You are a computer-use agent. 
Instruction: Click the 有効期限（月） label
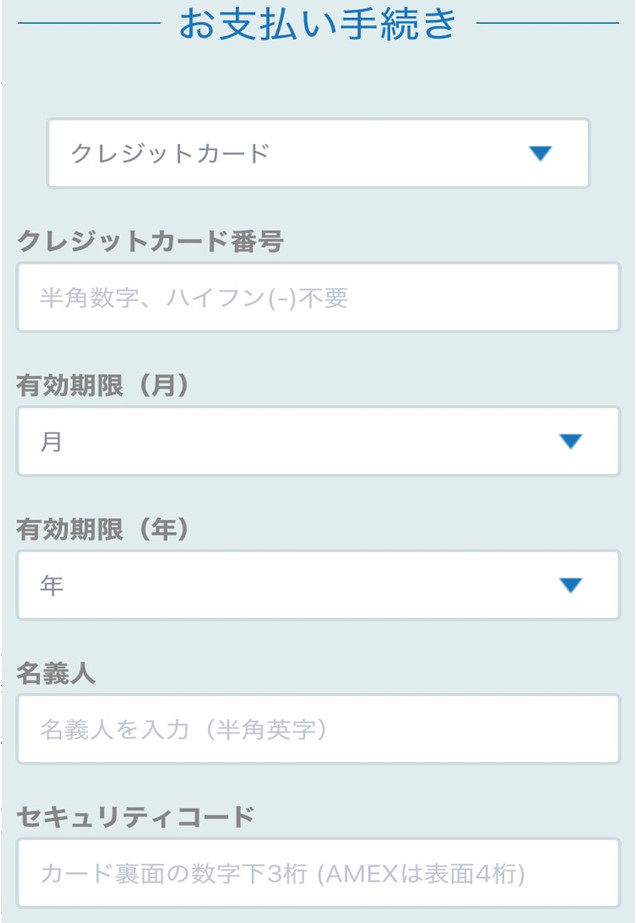[x=103, y=385]
